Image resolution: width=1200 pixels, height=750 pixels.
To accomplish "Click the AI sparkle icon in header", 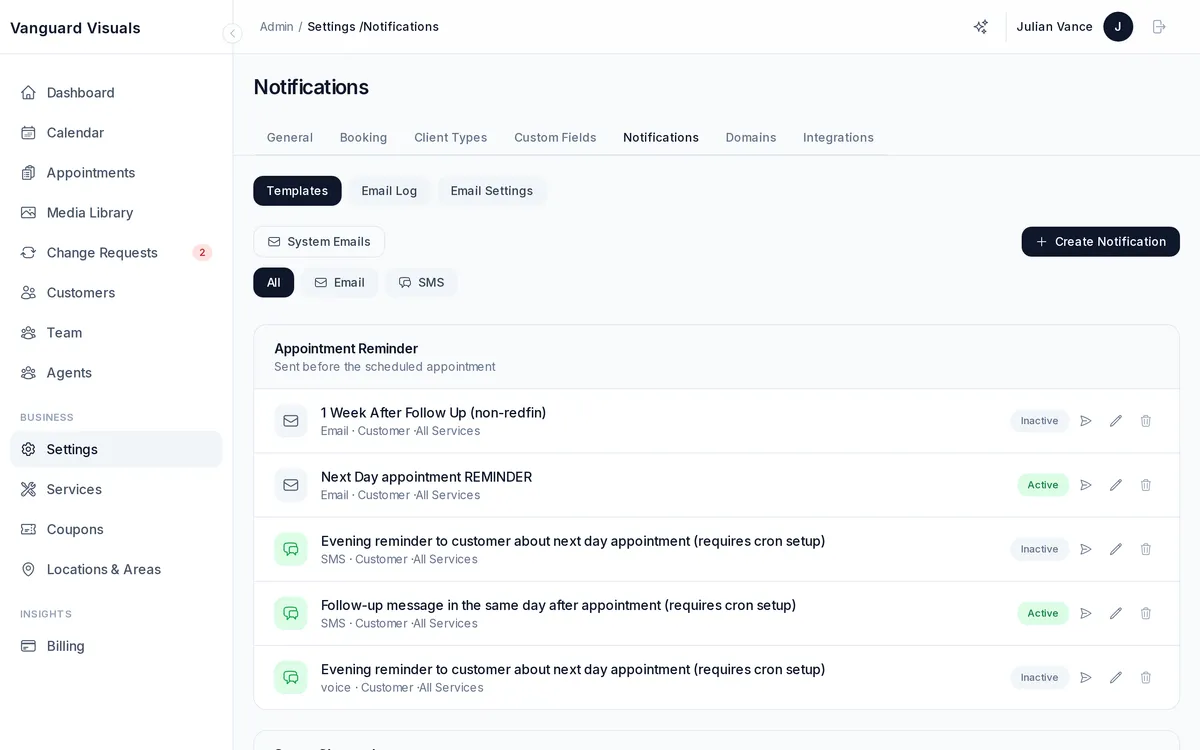I will (x=980, y=27).
